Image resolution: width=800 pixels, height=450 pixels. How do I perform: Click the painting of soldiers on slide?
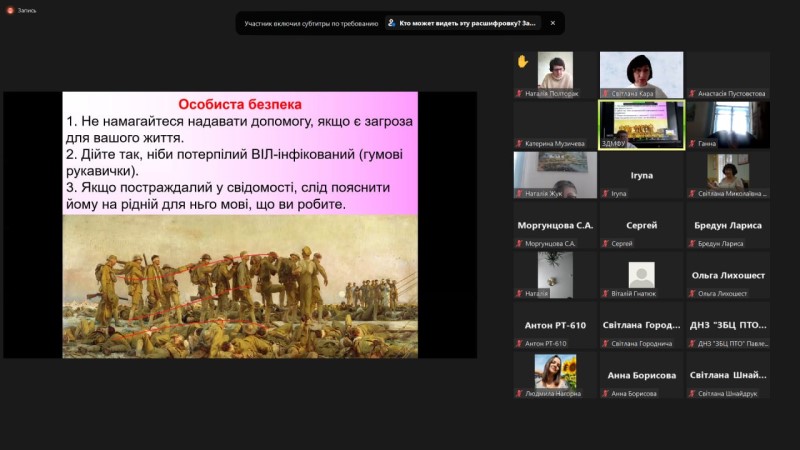click(240, 286)
